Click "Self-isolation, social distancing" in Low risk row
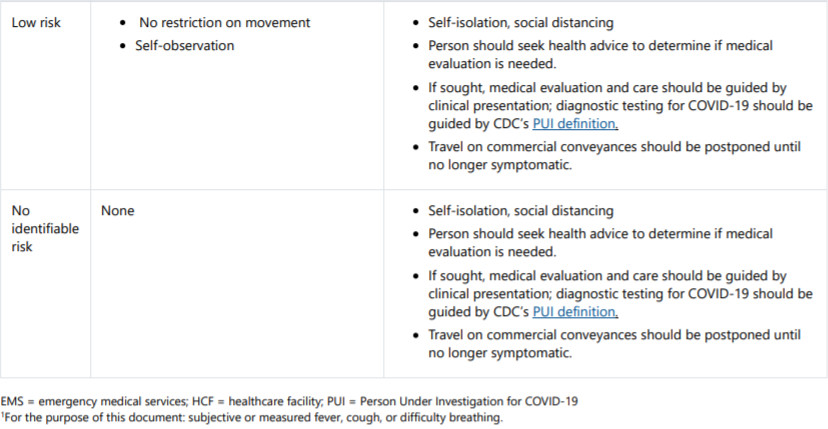828x429 pixels. 521,23
